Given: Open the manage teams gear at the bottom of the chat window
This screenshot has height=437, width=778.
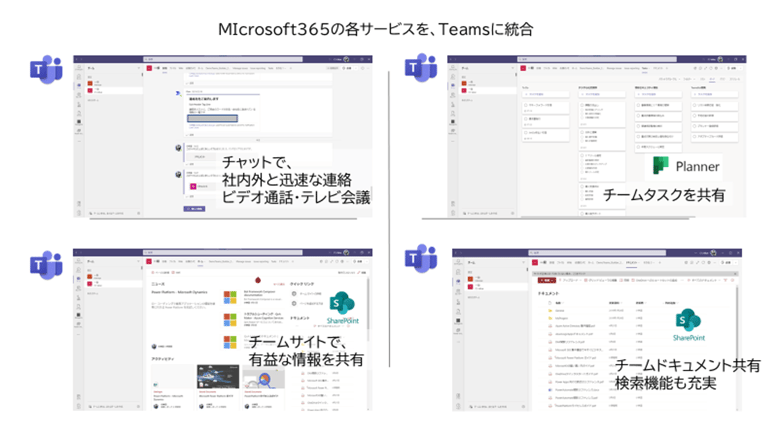Looking at the screenshot, I should click(138, 213).
